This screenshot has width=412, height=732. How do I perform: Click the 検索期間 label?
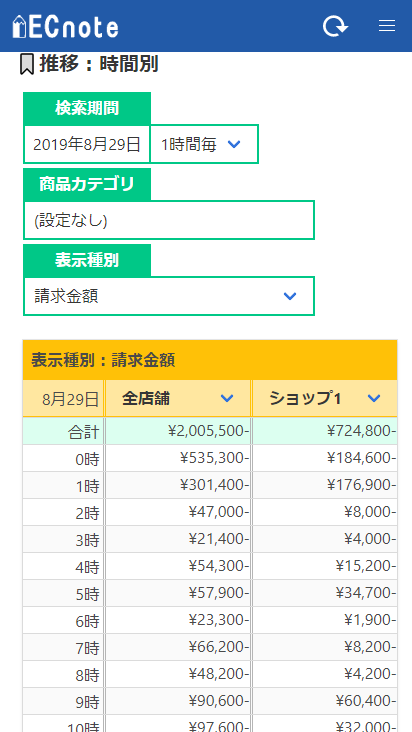(87, 108)
